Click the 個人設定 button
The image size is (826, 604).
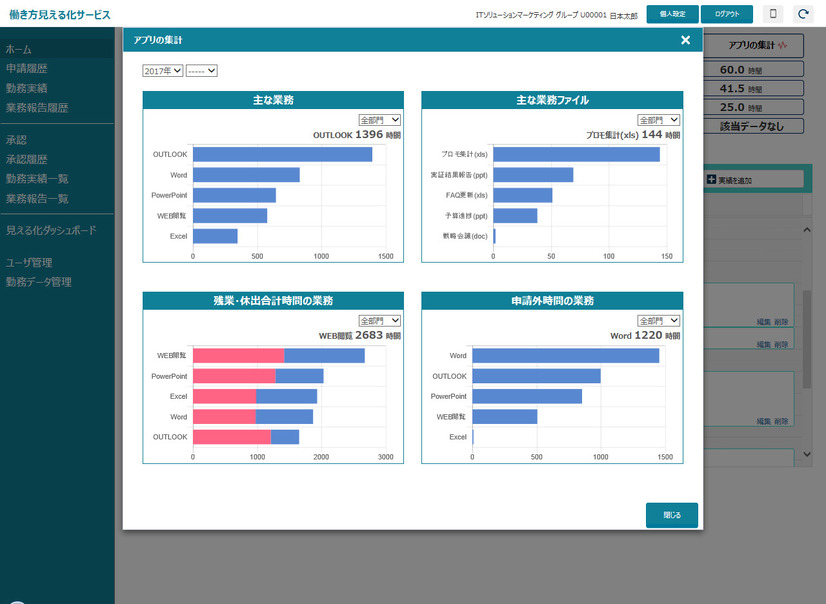[x=673, y=14]
